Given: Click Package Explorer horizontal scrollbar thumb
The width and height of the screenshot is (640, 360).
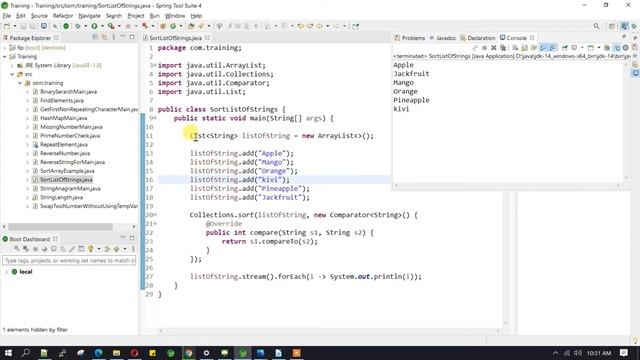Looking at the screenshot, I should [60, 227].
